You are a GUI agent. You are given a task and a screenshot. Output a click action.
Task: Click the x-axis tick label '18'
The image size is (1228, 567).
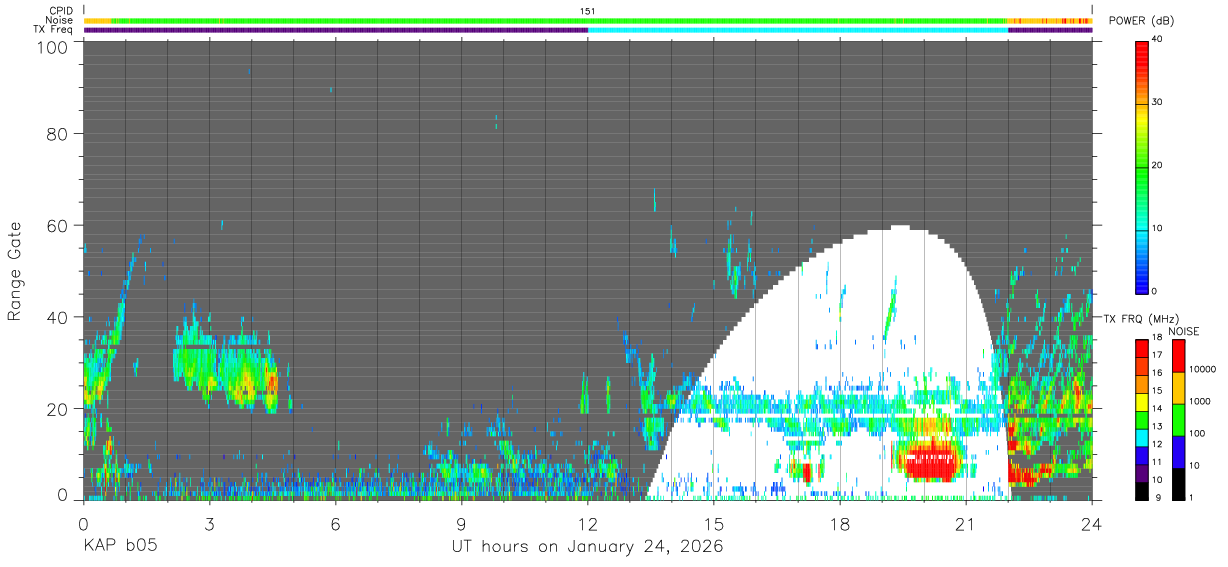click(839, 523)
